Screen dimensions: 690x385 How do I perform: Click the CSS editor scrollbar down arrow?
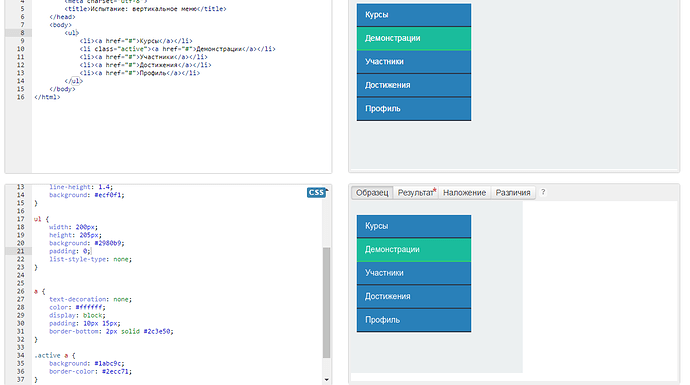327,380
